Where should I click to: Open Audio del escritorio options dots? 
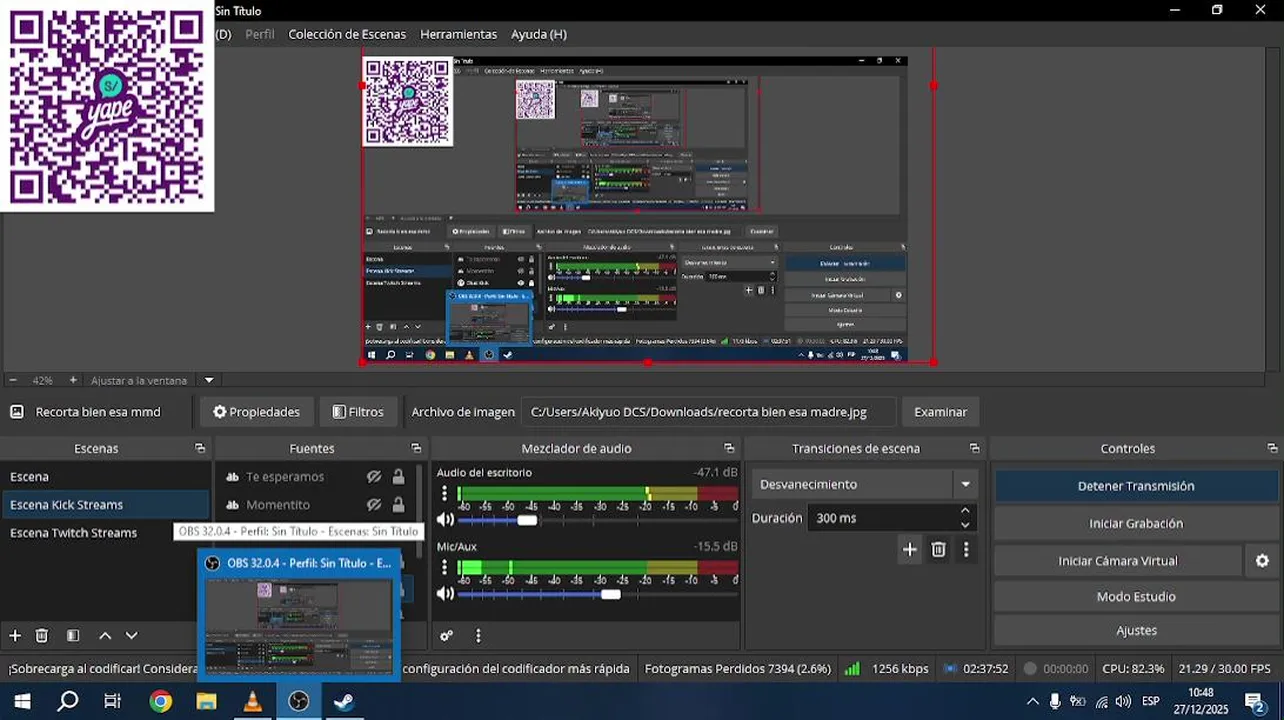coord(445,493)
